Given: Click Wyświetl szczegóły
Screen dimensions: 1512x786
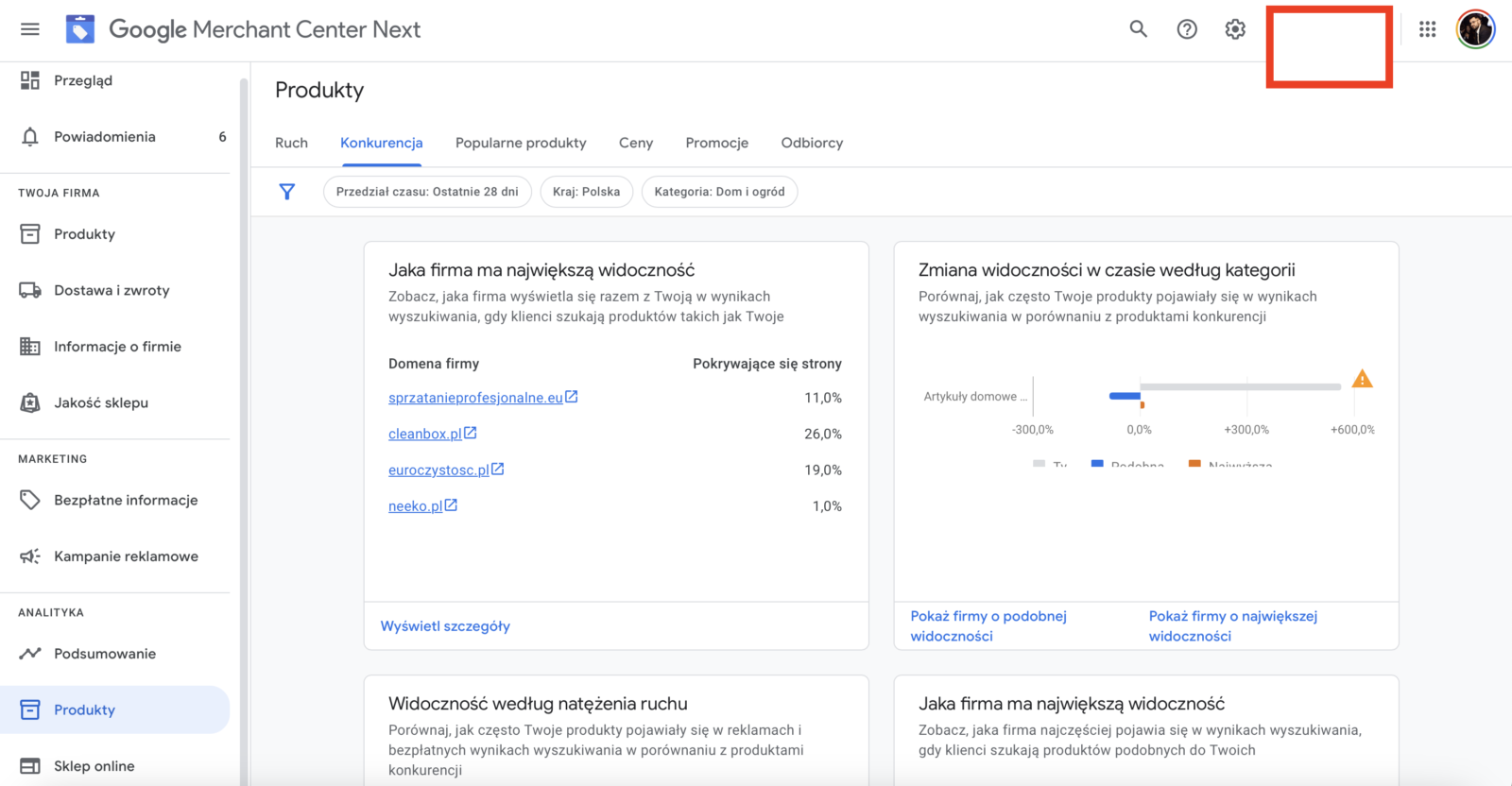Looking at the screenshot, I should pos(445,626).
